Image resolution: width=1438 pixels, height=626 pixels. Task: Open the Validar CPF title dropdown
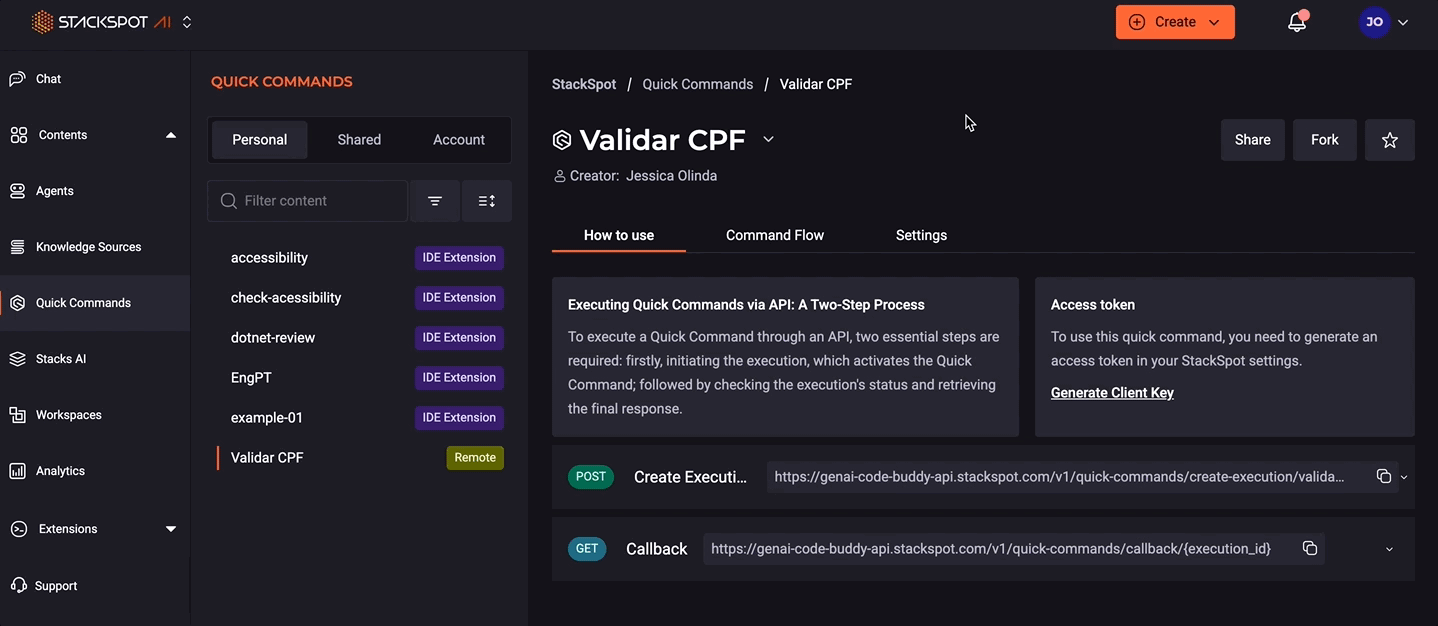point(768,139)
